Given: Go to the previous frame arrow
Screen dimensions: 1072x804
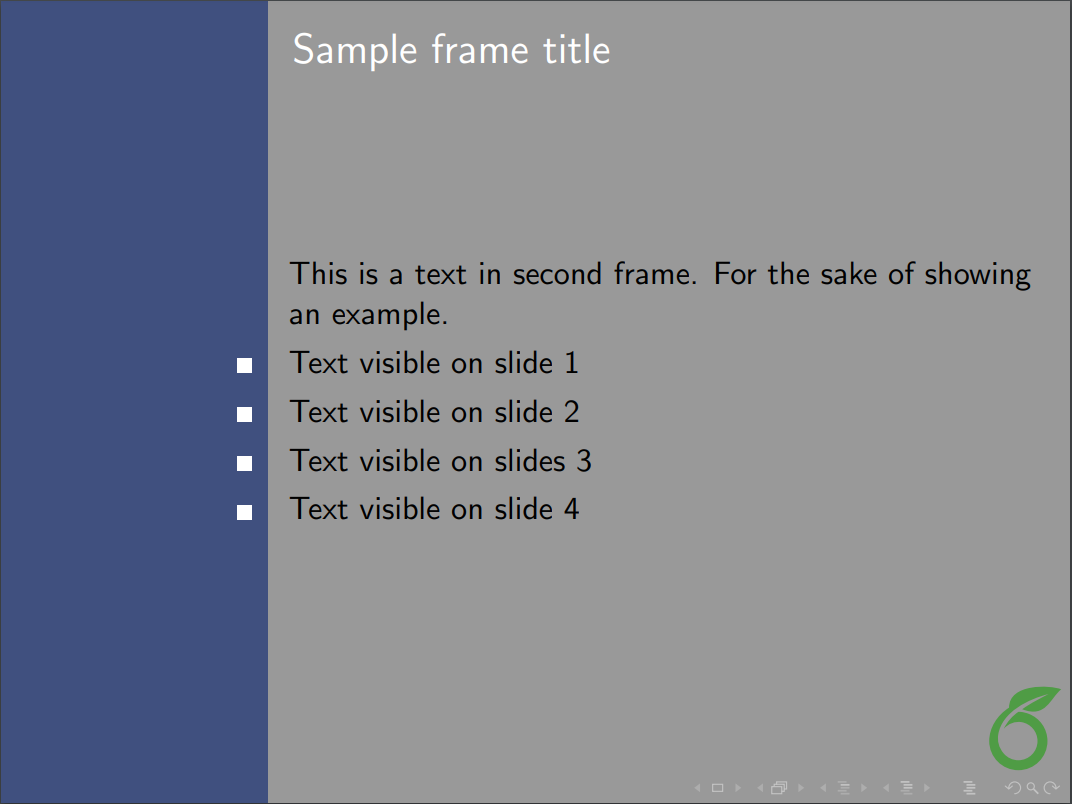Looking at the screenshot, I should pyautogui.click(x=760, y=788).
